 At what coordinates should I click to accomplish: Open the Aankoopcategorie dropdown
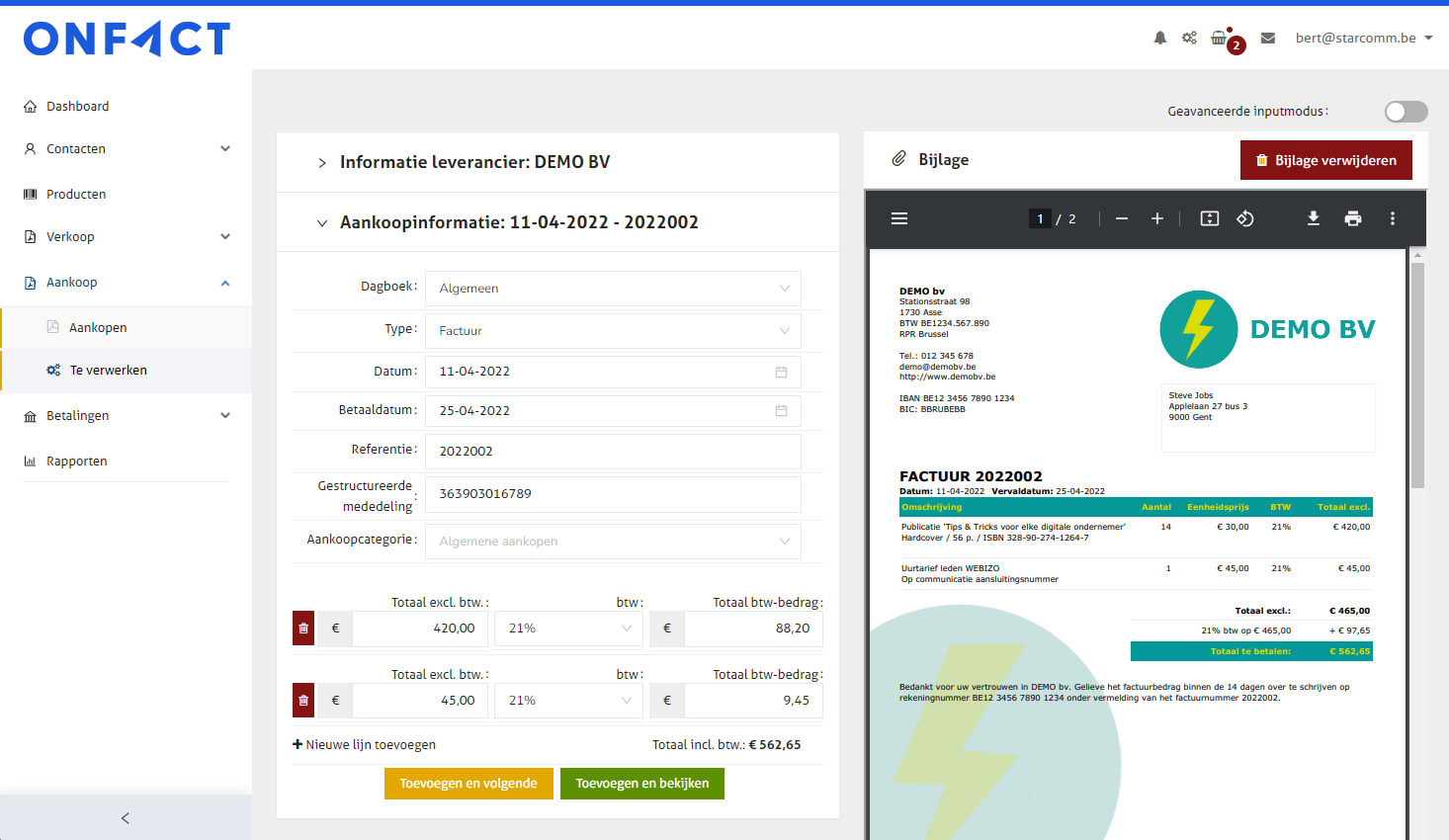pos(613,542)
